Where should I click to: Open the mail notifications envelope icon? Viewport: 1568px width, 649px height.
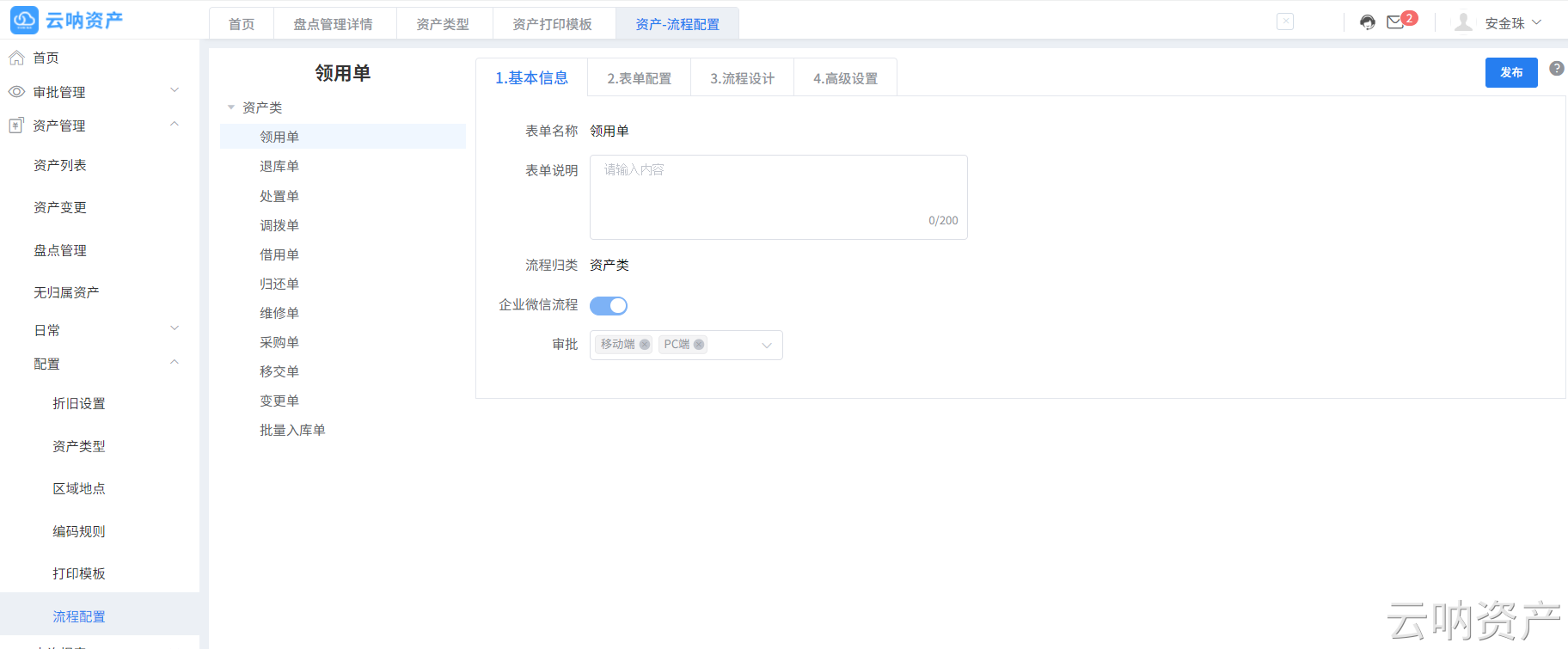pos(1395,22)
